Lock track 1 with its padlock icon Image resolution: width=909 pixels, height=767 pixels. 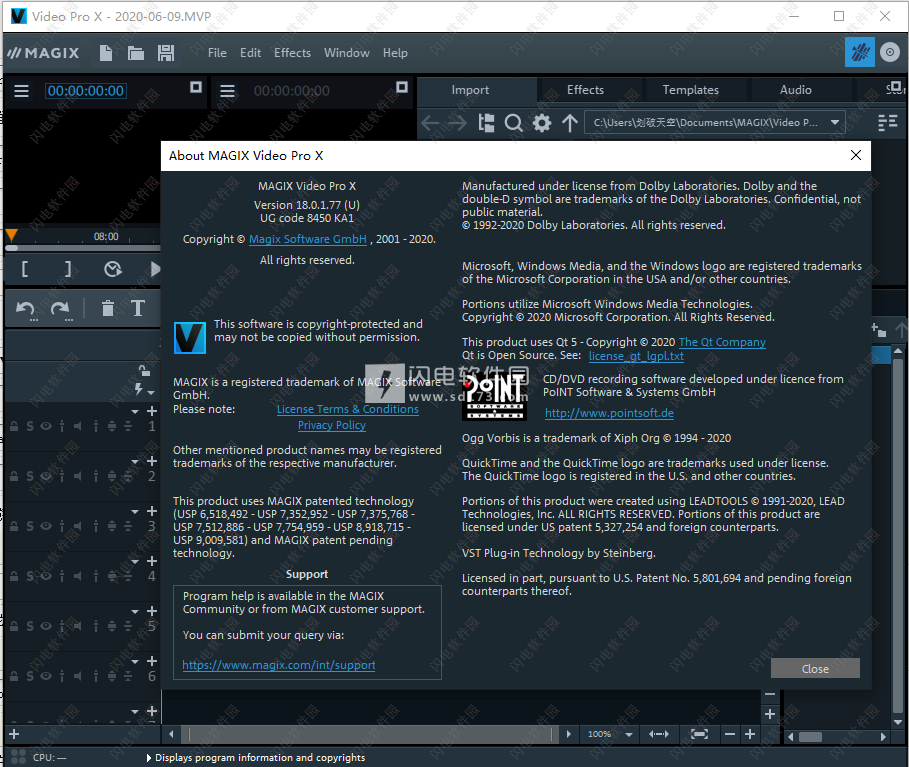[x=14, y=427]
